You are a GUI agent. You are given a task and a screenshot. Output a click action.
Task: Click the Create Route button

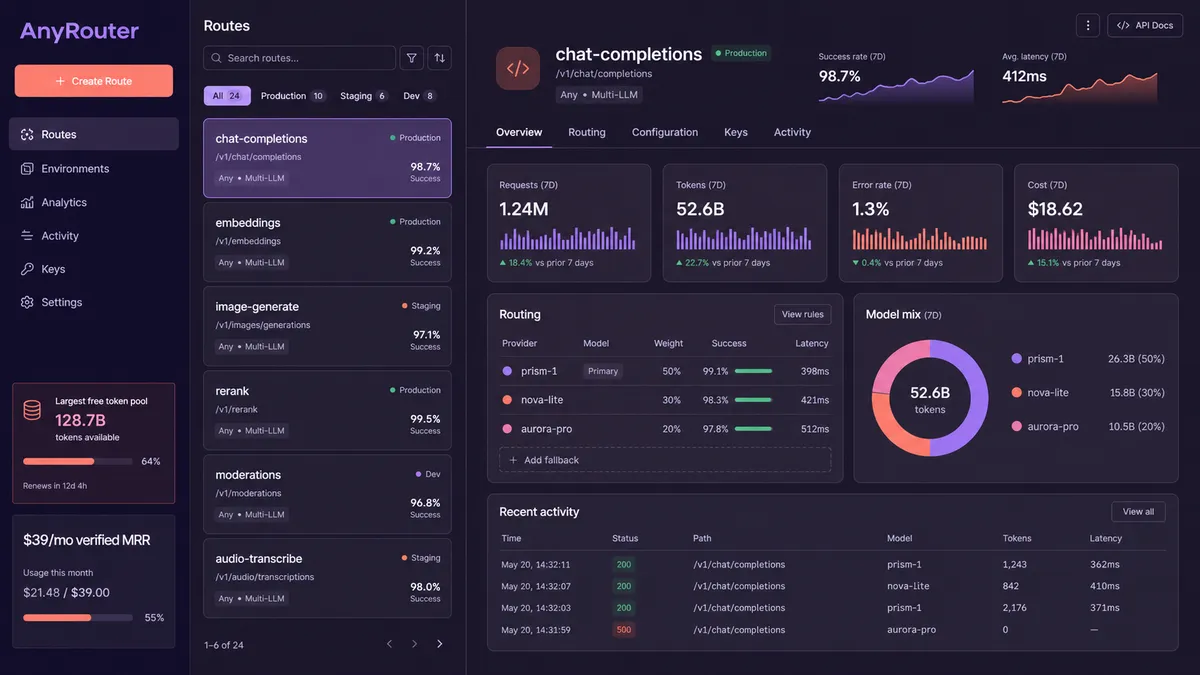coord(94,81)
